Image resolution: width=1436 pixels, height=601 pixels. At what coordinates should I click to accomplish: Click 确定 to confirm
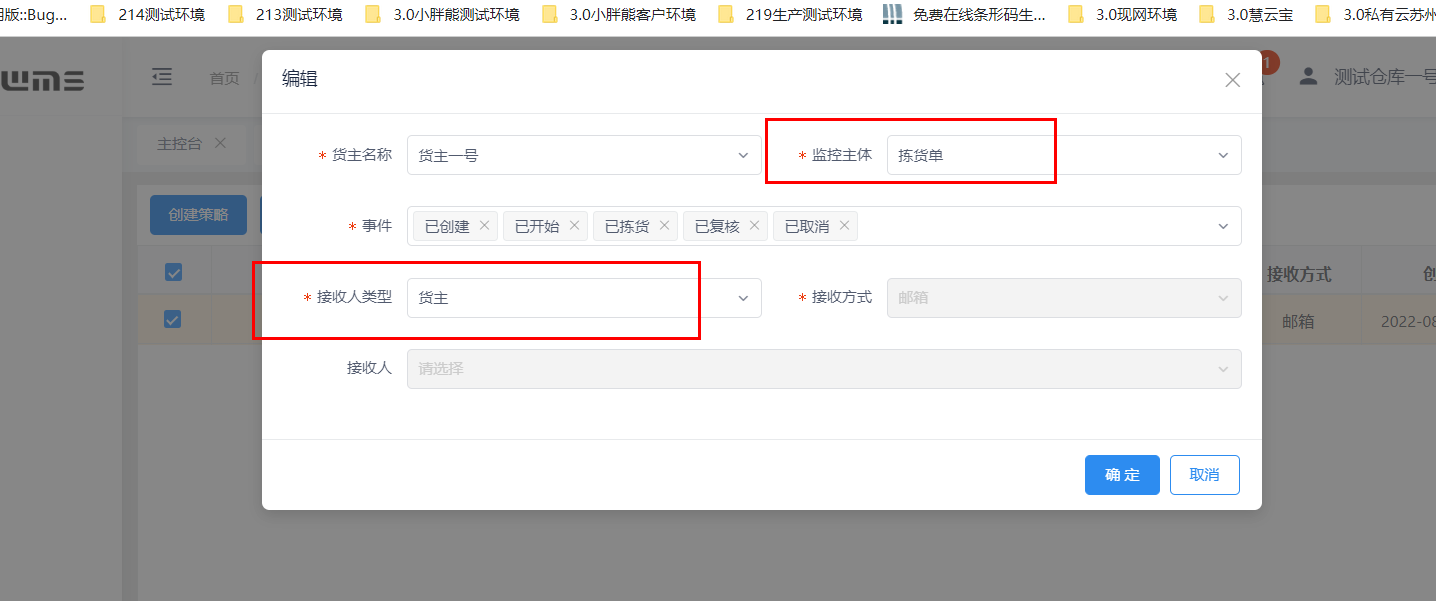click(x=1122, y=475)
